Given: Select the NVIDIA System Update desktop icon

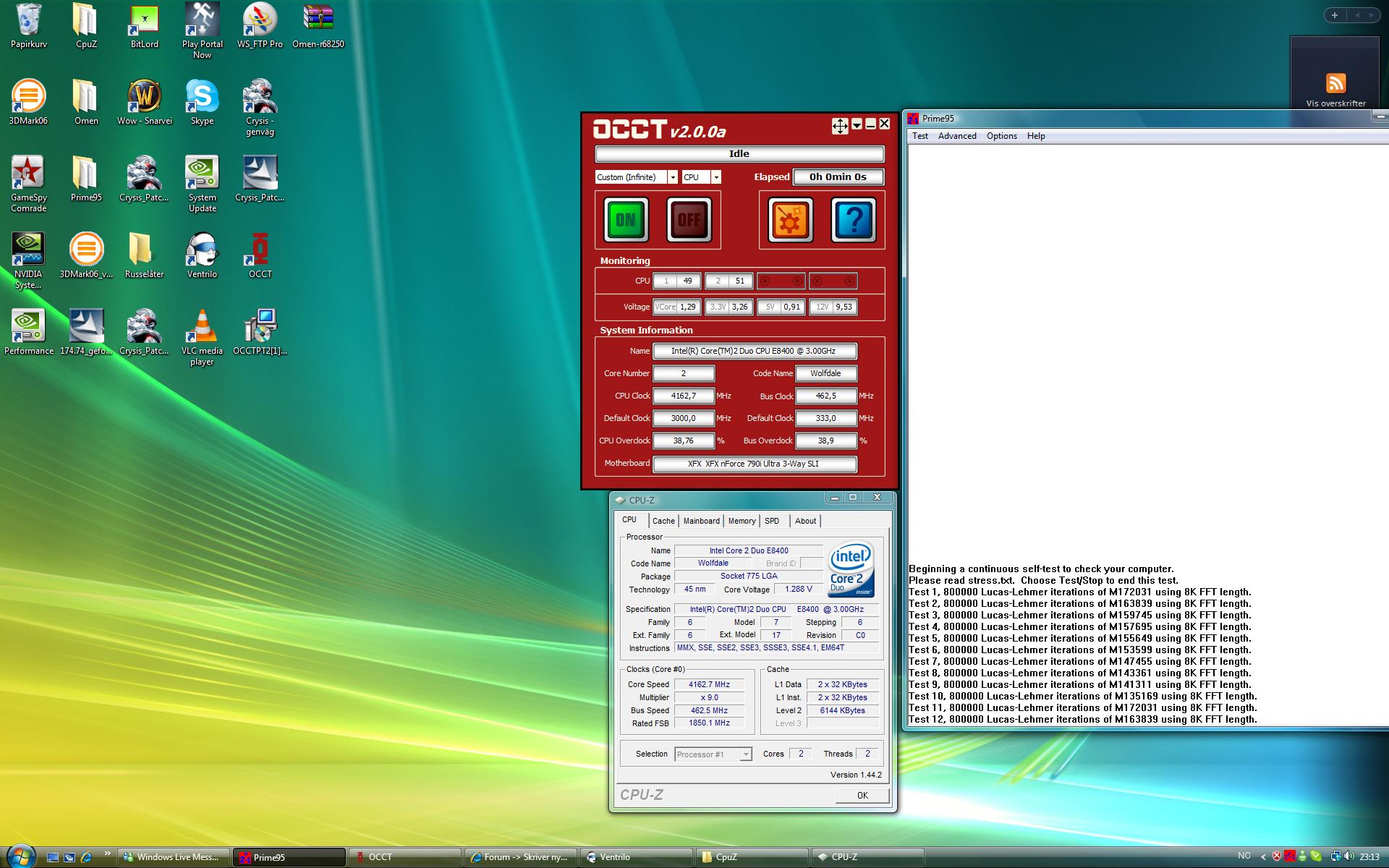Looking at the screenshot, I should (202, 184).
